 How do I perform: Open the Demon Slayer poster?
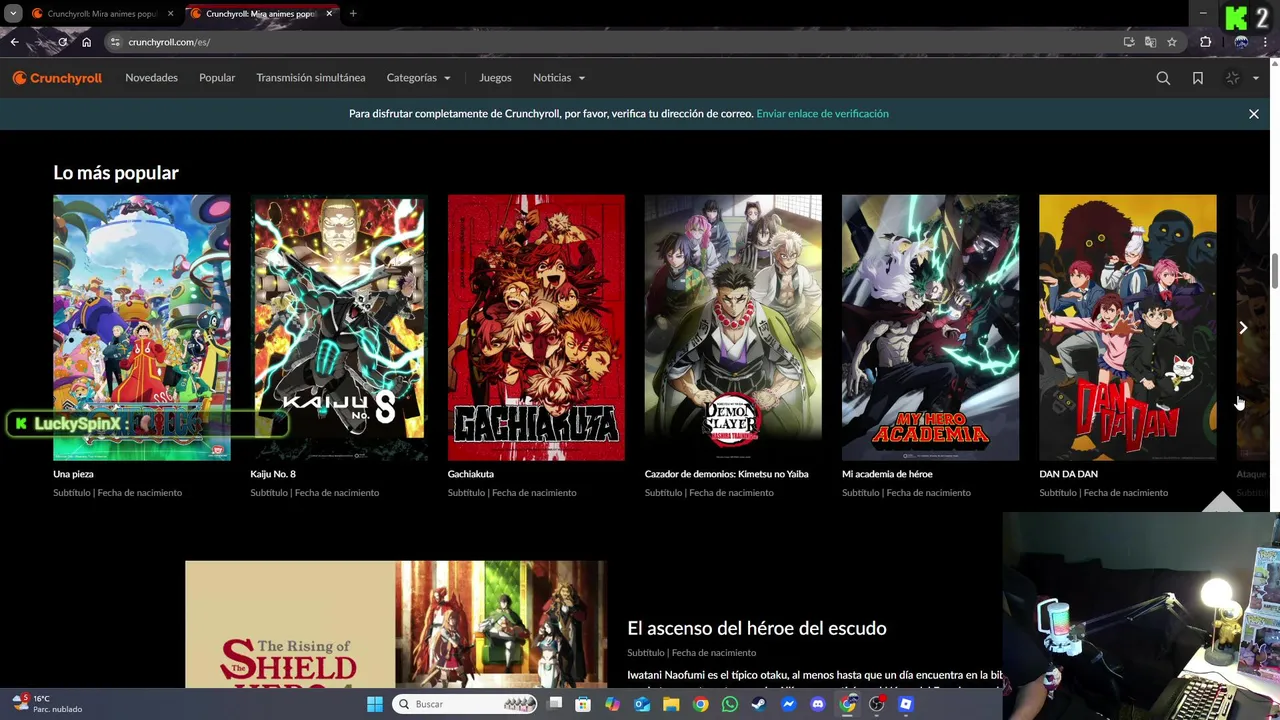click(733, 328)
